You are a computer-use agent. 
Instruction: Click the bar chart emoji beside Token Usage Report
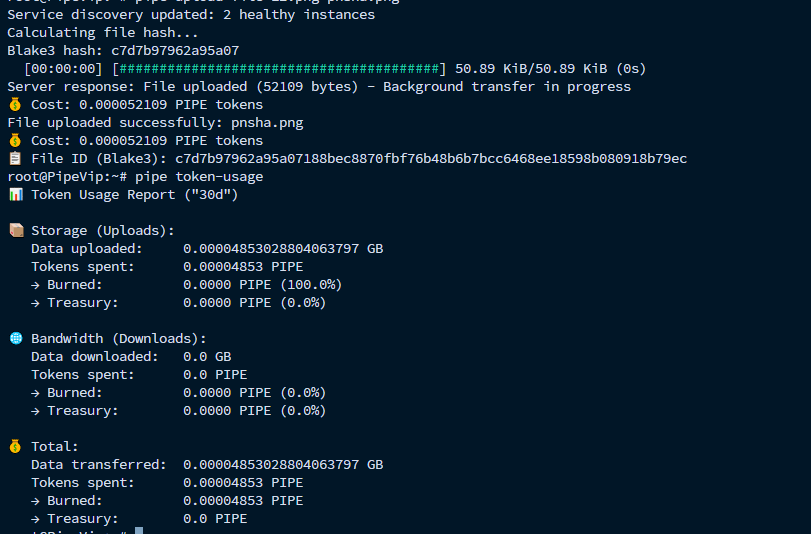[16, 195]
